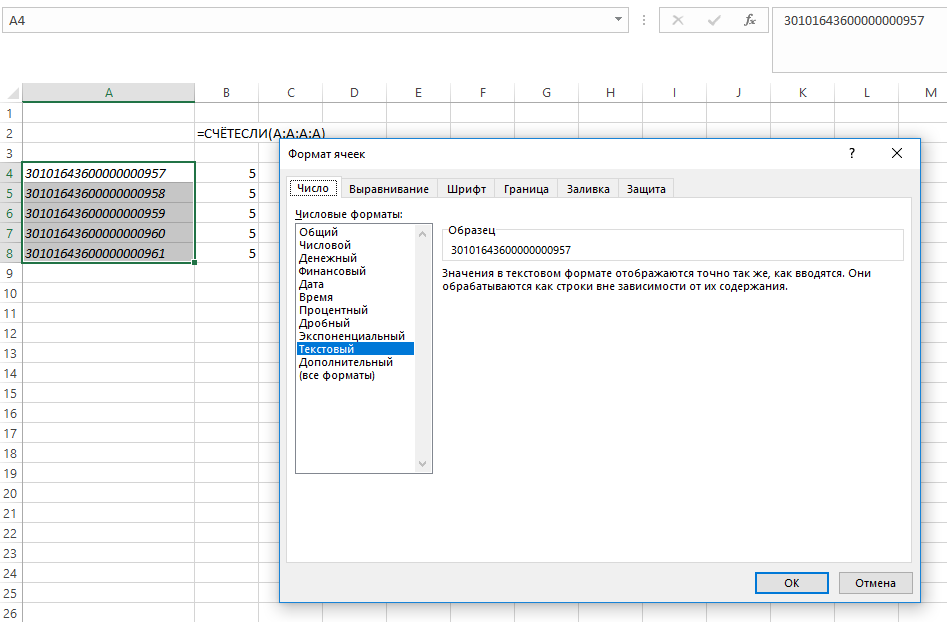Open the insert function fx button
This screenshot has height=622, width=947.
[x=750, y=21]
